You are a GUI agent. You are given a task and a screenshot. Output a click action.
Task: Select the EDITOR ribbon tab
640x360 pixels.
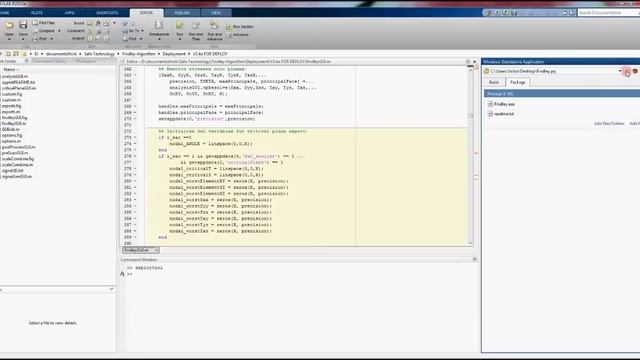[146, 13]
